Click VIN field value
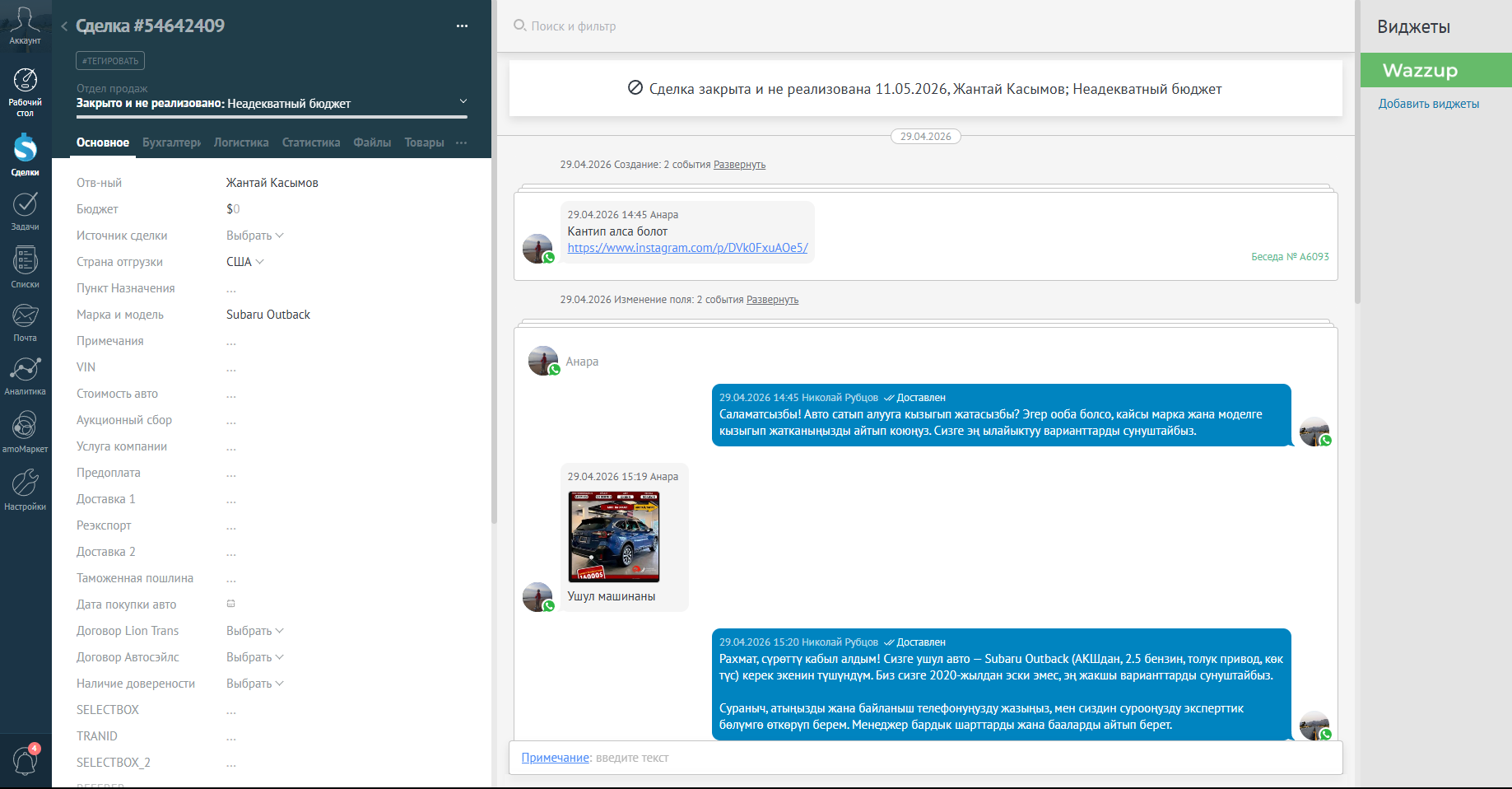The width and height of the screenshot is (1512, 789). (x=231, y=368)
